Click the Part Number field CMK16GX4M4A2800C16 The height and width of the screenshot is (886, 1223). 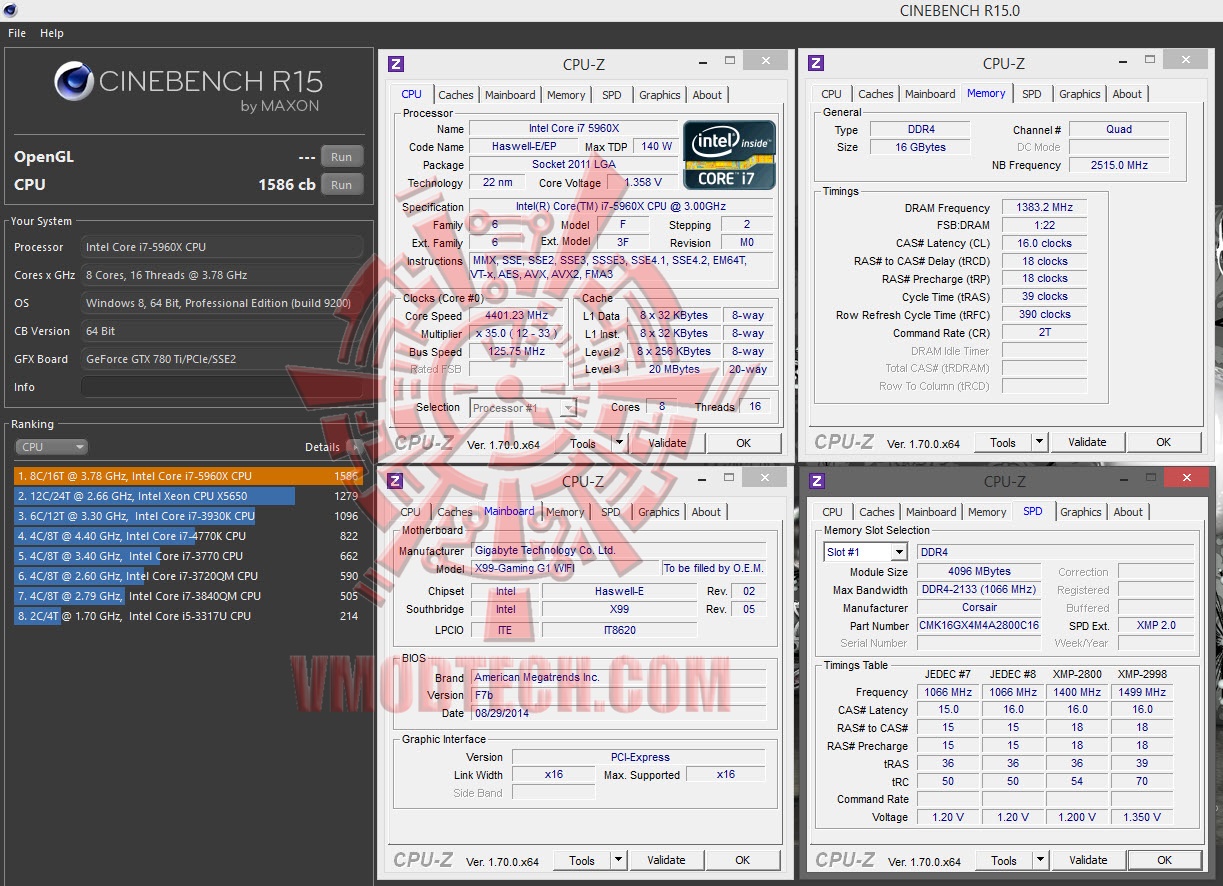(x=980, y=626)
